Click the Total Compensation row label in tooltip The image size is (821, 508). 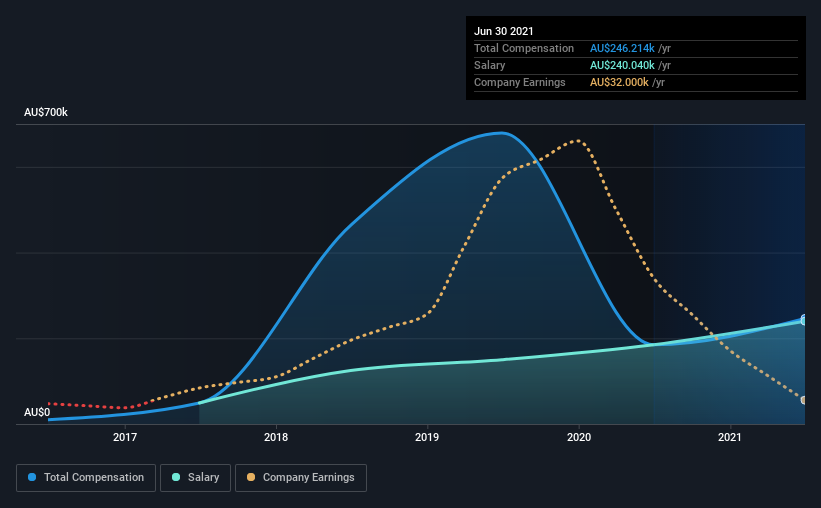pos(524,48)
